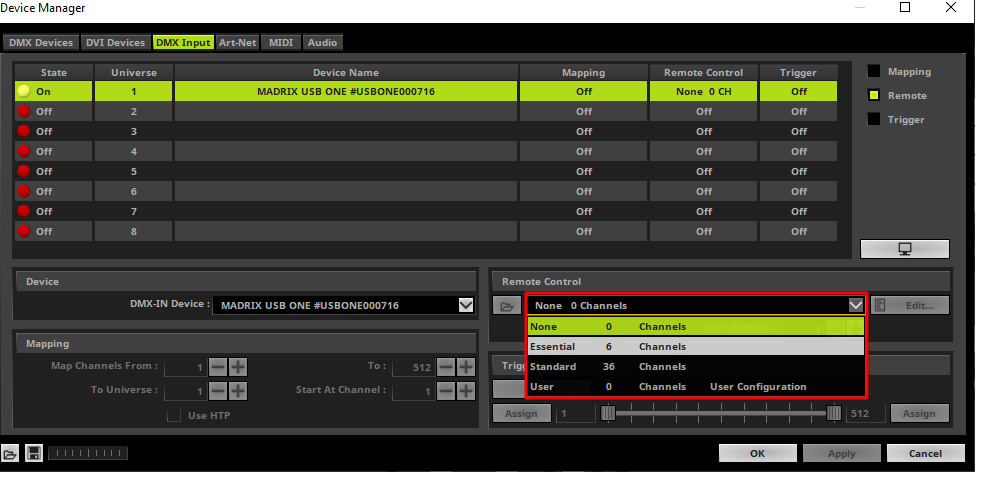Click Trigger Off cell for universe 1
The height and width of the screenshot is (479, 981).
[x=798, y=91]
